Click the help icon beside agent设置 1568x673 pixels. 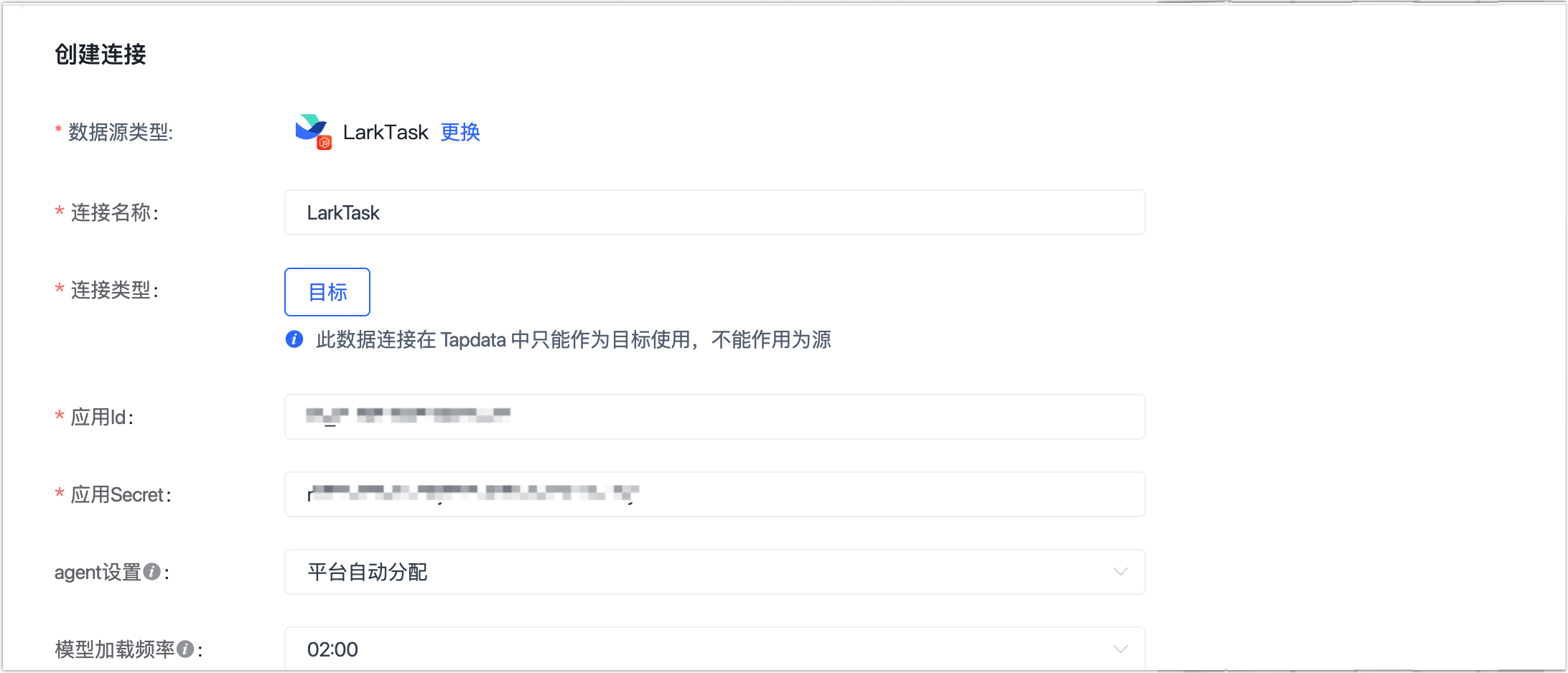click(x=151, y=572)
